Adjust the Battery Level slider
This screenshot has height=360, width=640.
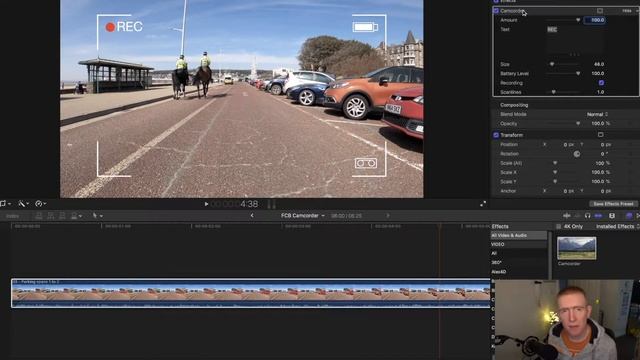click(x=578, y=74)
